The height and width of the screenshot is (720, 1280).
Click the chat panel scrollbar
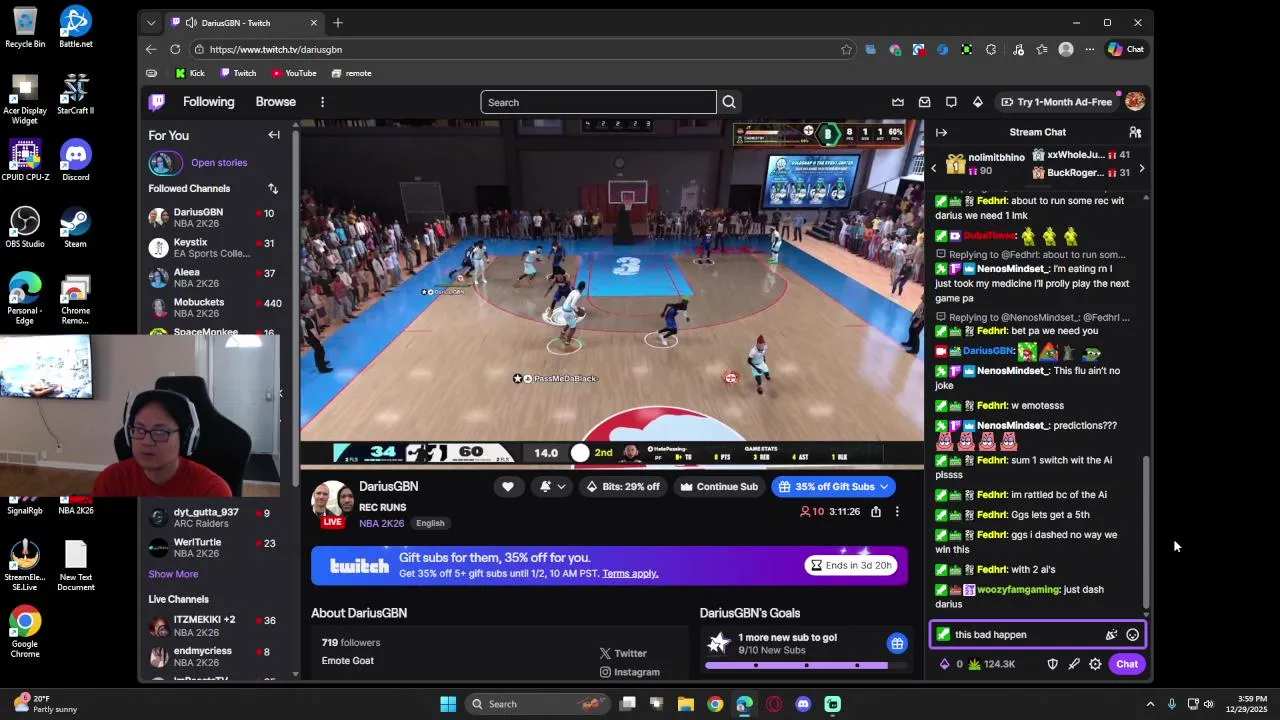tap(1147, 530)
